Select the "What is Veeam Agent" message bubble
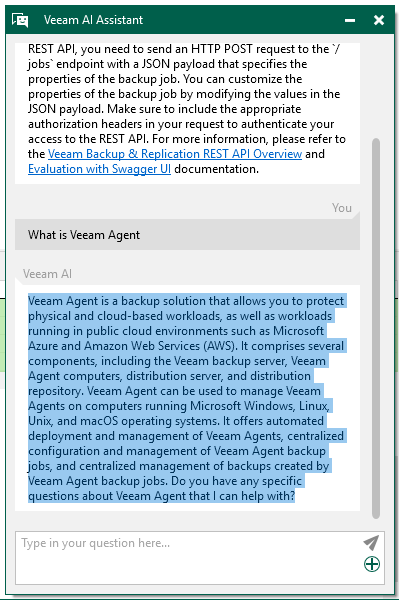The height and width of the screenshot is (600, 399). click(x=187, y=235)
